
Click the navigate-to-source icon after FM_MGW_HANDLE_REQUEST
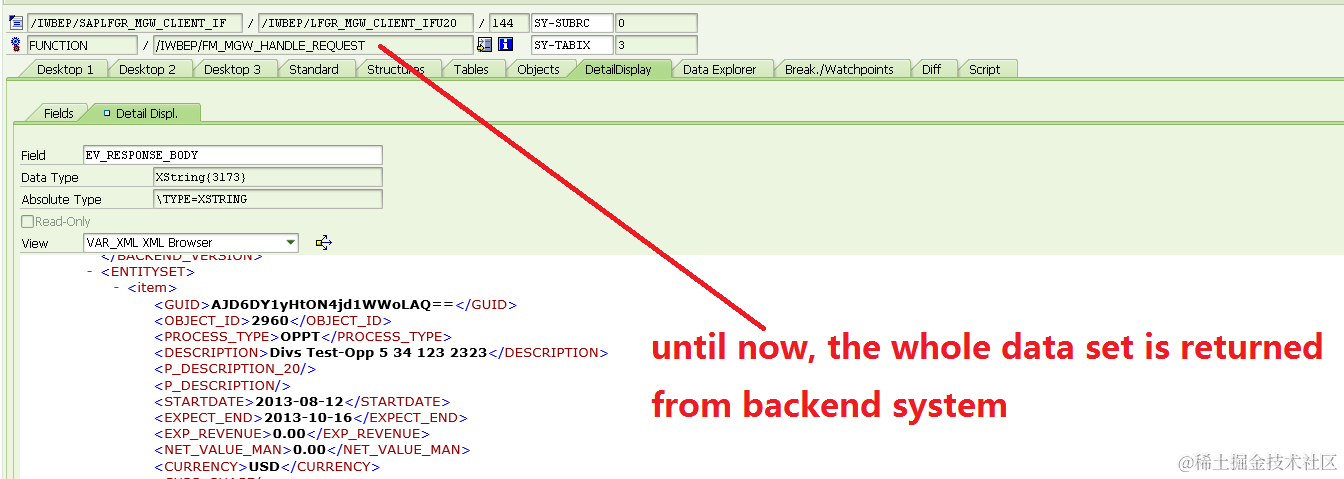[x=485, y=45]
